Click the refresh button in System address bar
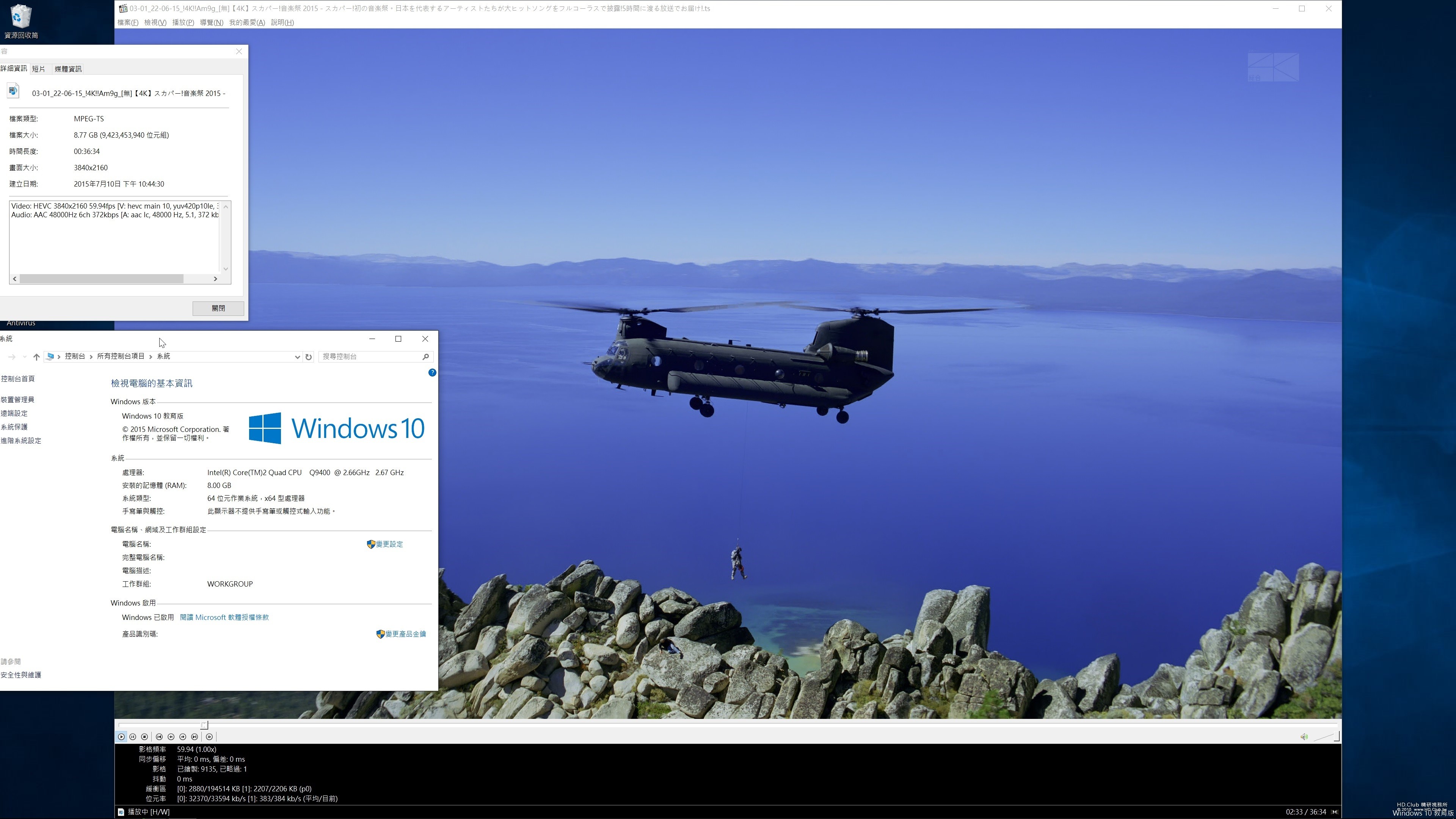Viewport: 1456px width, 819px height. coord(309,357)
